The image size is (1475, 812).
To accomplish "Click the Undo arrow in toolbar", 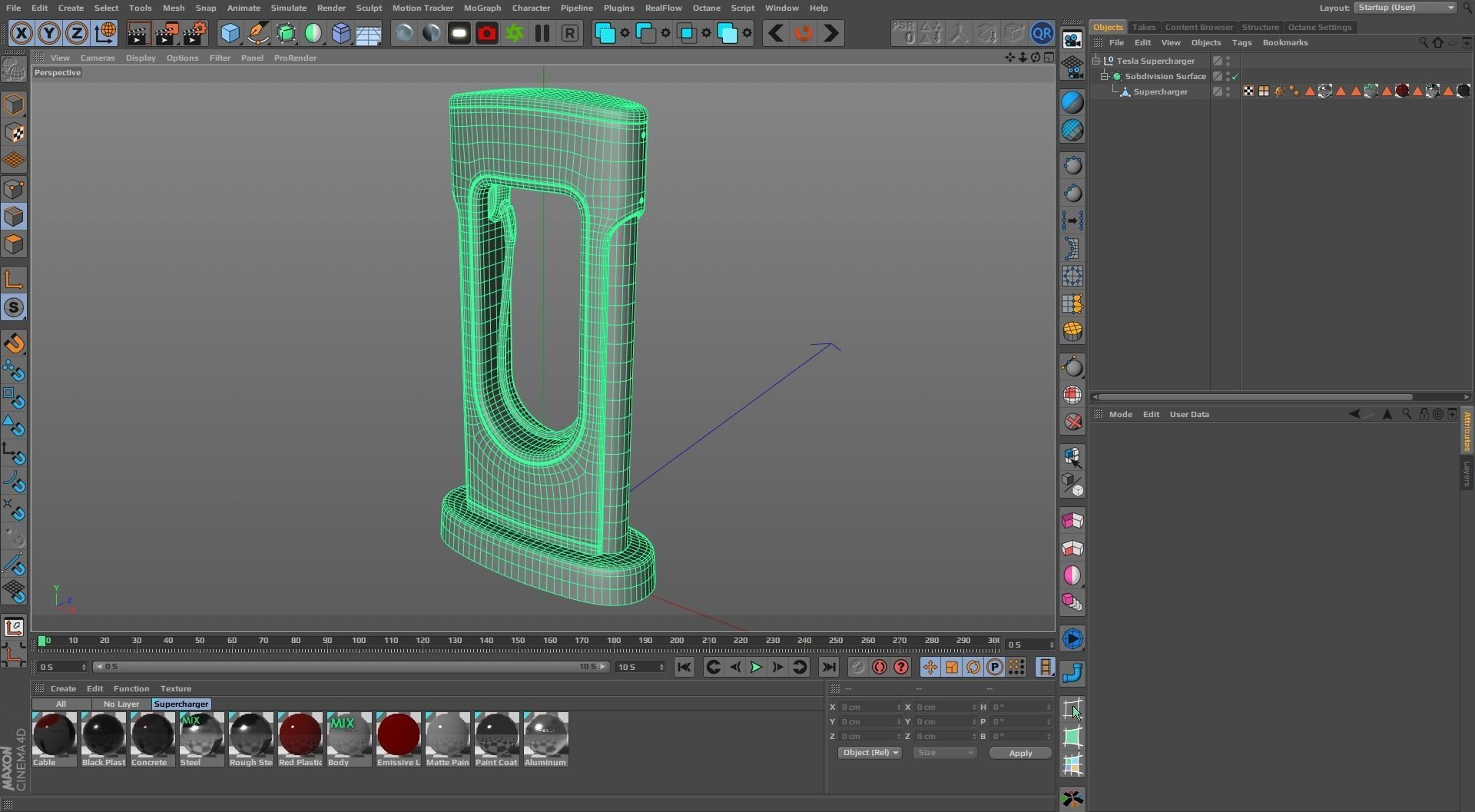I will coord(776,33).
